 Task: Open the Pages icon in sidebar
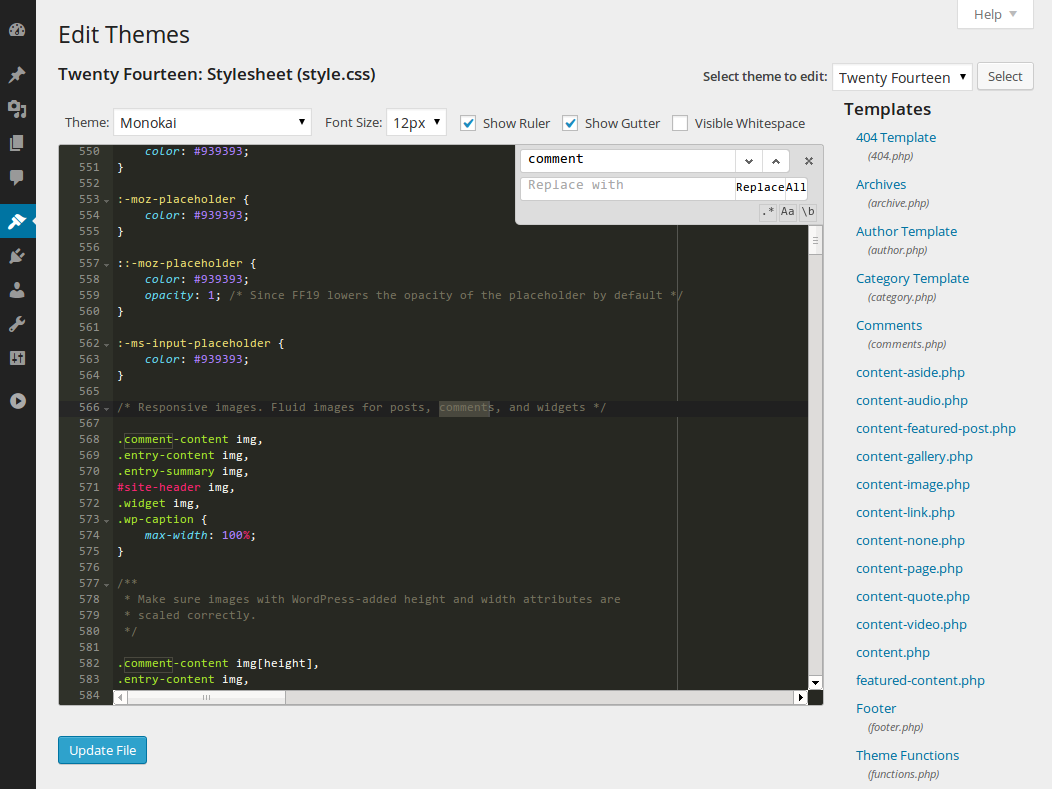[x=17, y=143]
